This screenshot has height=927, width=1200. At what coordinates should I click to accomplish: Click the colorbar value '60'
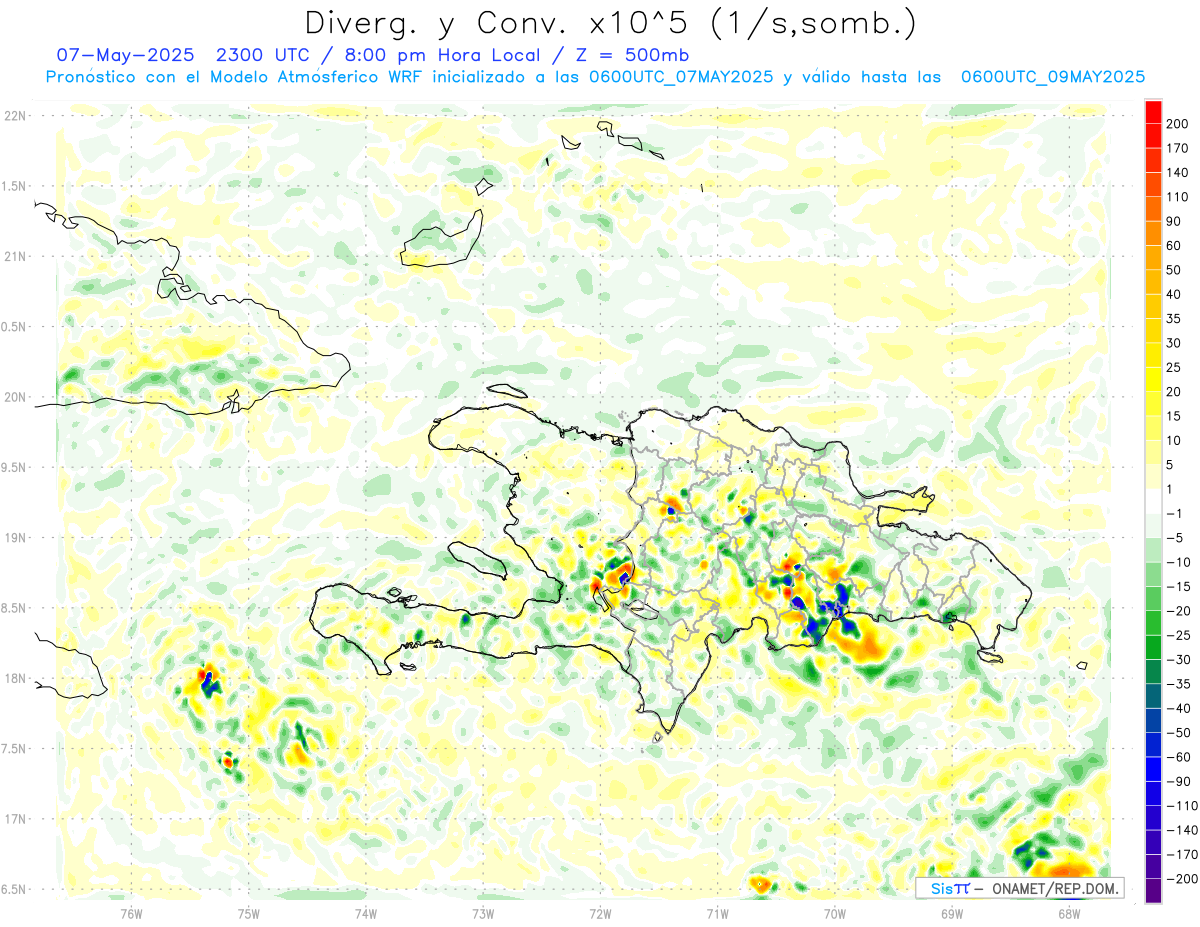1175,246
